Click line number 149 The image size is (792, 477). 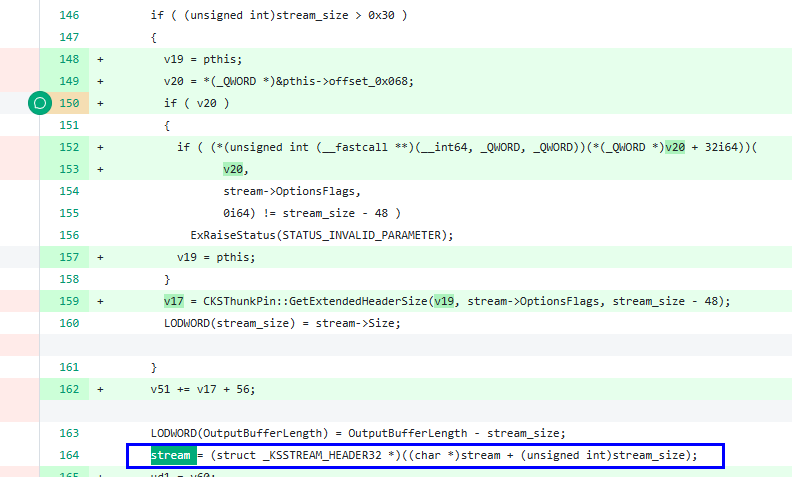[x=69, y=81]
